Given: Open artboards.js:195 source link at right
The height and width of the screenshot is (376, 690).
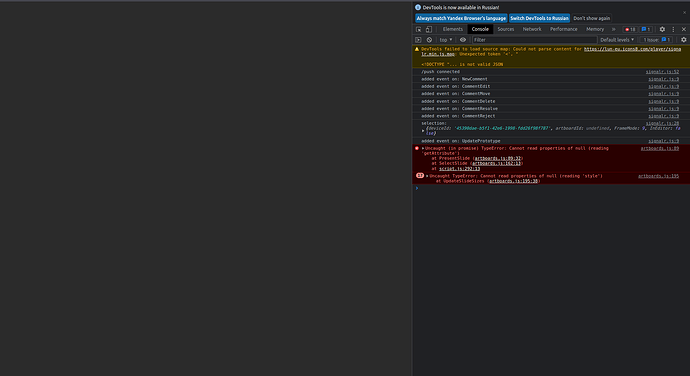Looking at the screenshot, I should point(658,176).
